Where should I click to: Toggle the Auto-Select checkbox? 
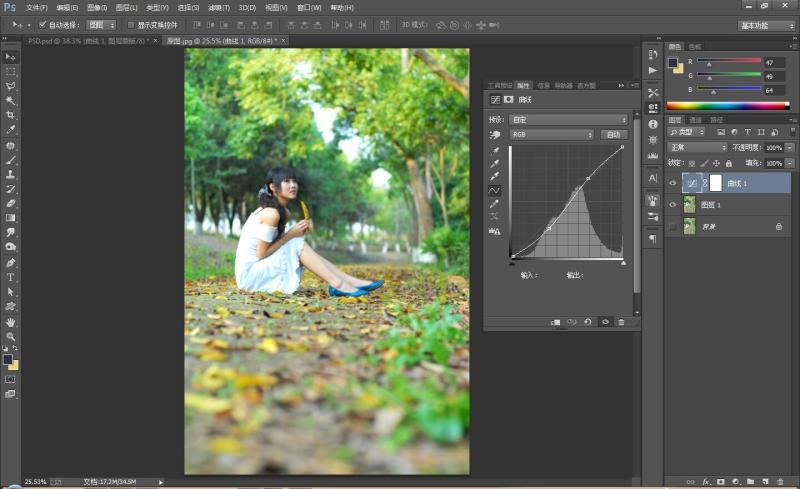coord(43,25)
